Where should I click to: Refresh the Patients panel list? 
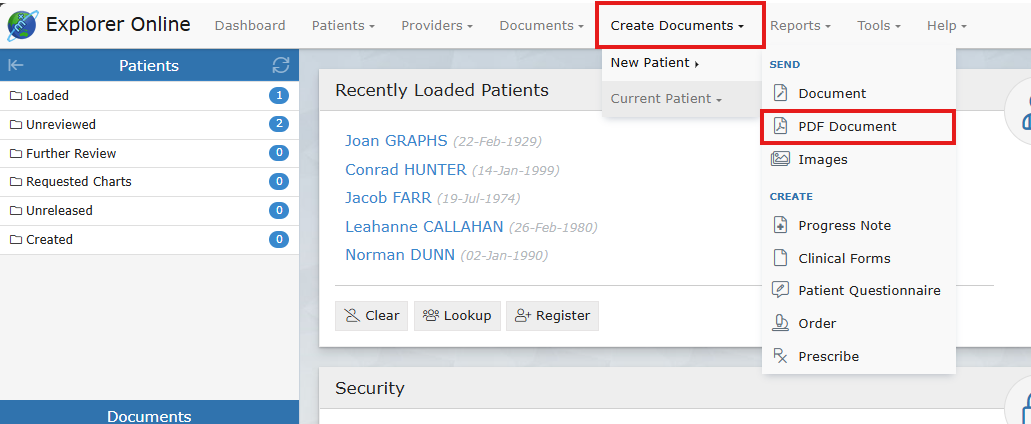281,66
